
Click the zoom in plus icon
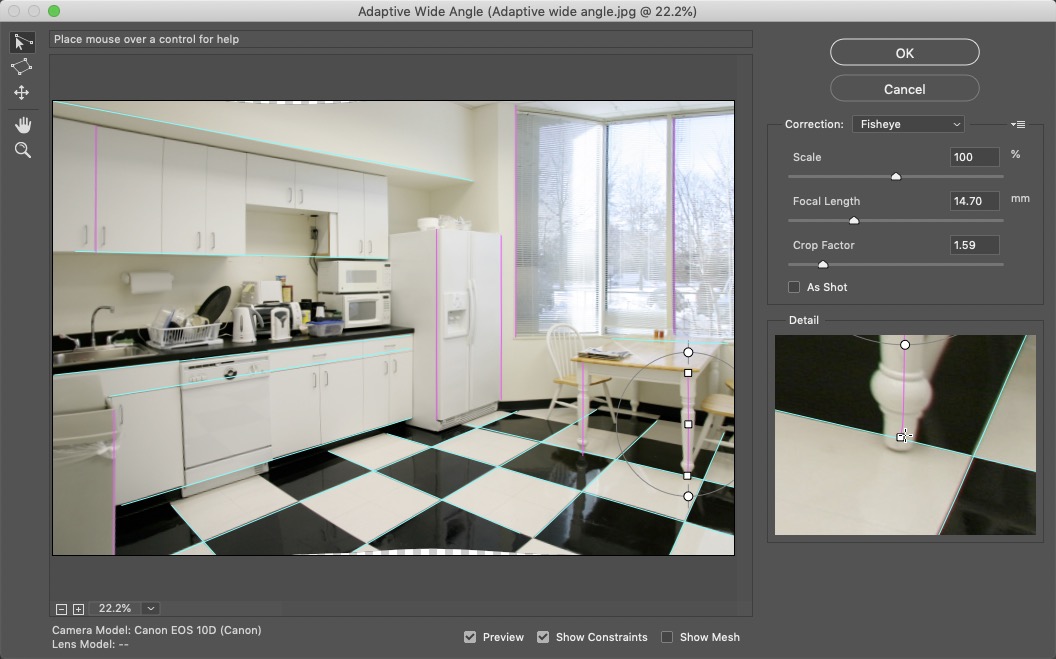78,609
